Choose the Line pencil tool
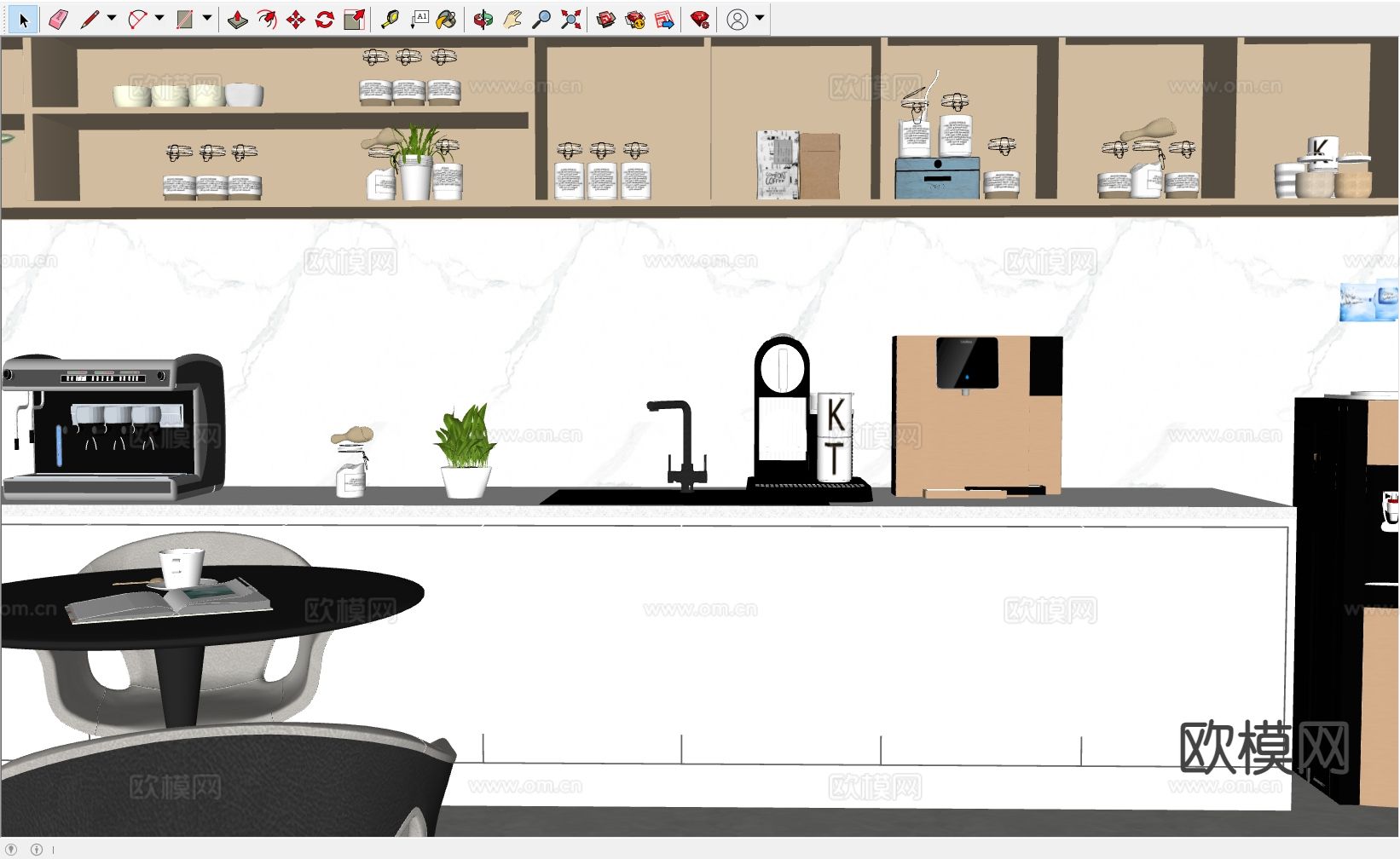The image size is (1400, 859). pos(90,19)
